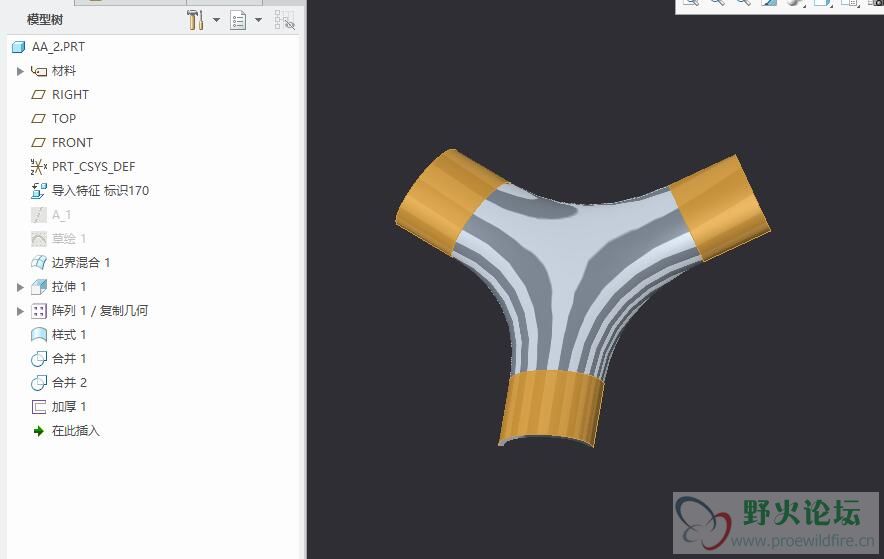Pick the bottom orange tube end on model
884x559 pixels.
[551, 408]
